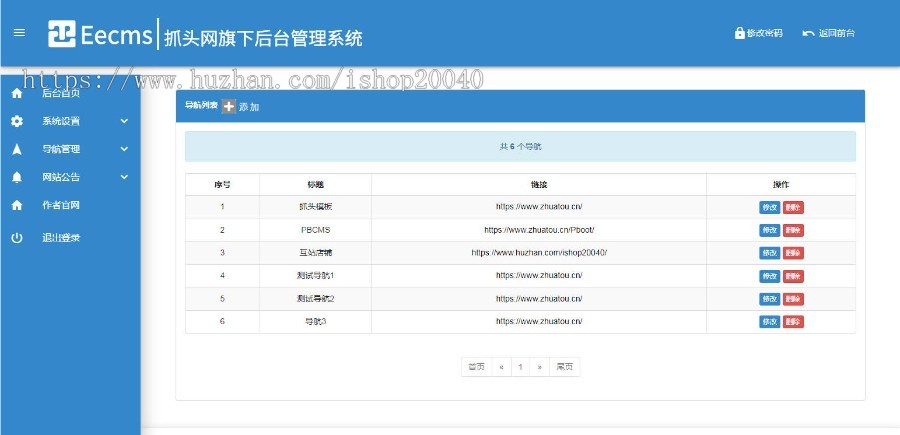The image size is (900, 435).
Task: Click the navigation arrow icon for 导航管理
Action: [17, 149]
